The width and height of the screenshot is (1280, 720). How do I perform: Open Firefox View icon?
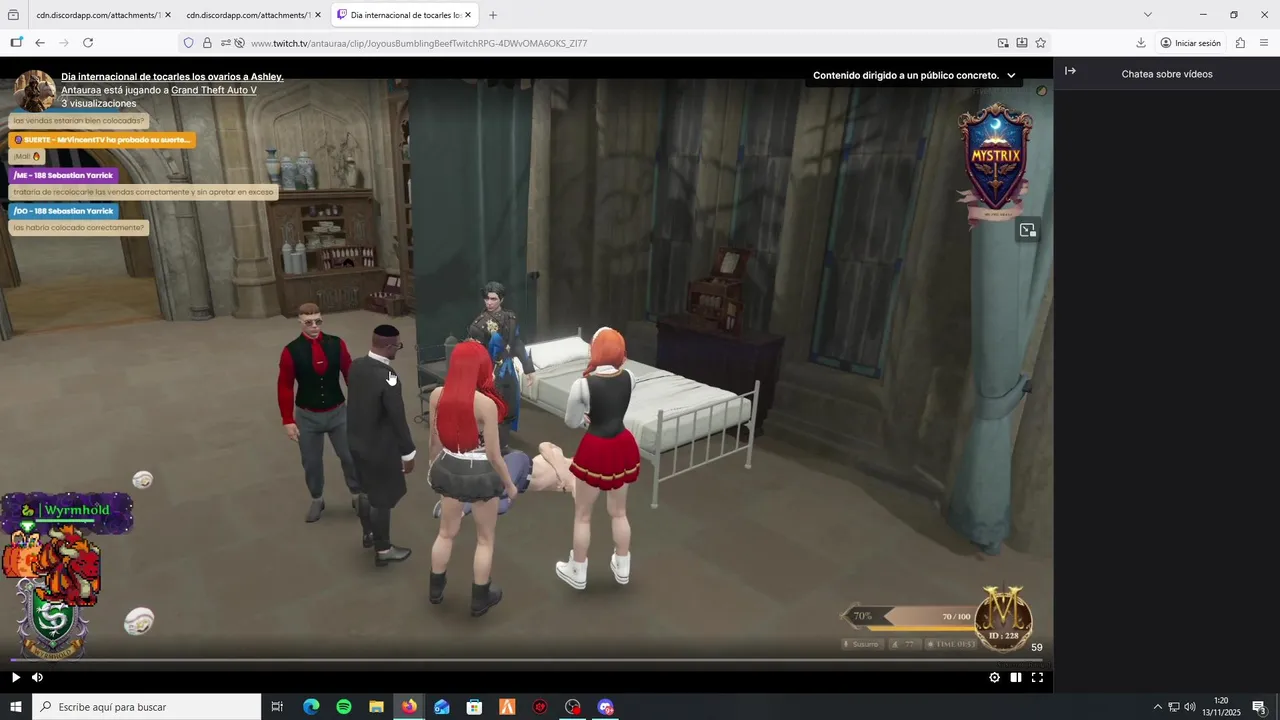click(x=13, y=15)
